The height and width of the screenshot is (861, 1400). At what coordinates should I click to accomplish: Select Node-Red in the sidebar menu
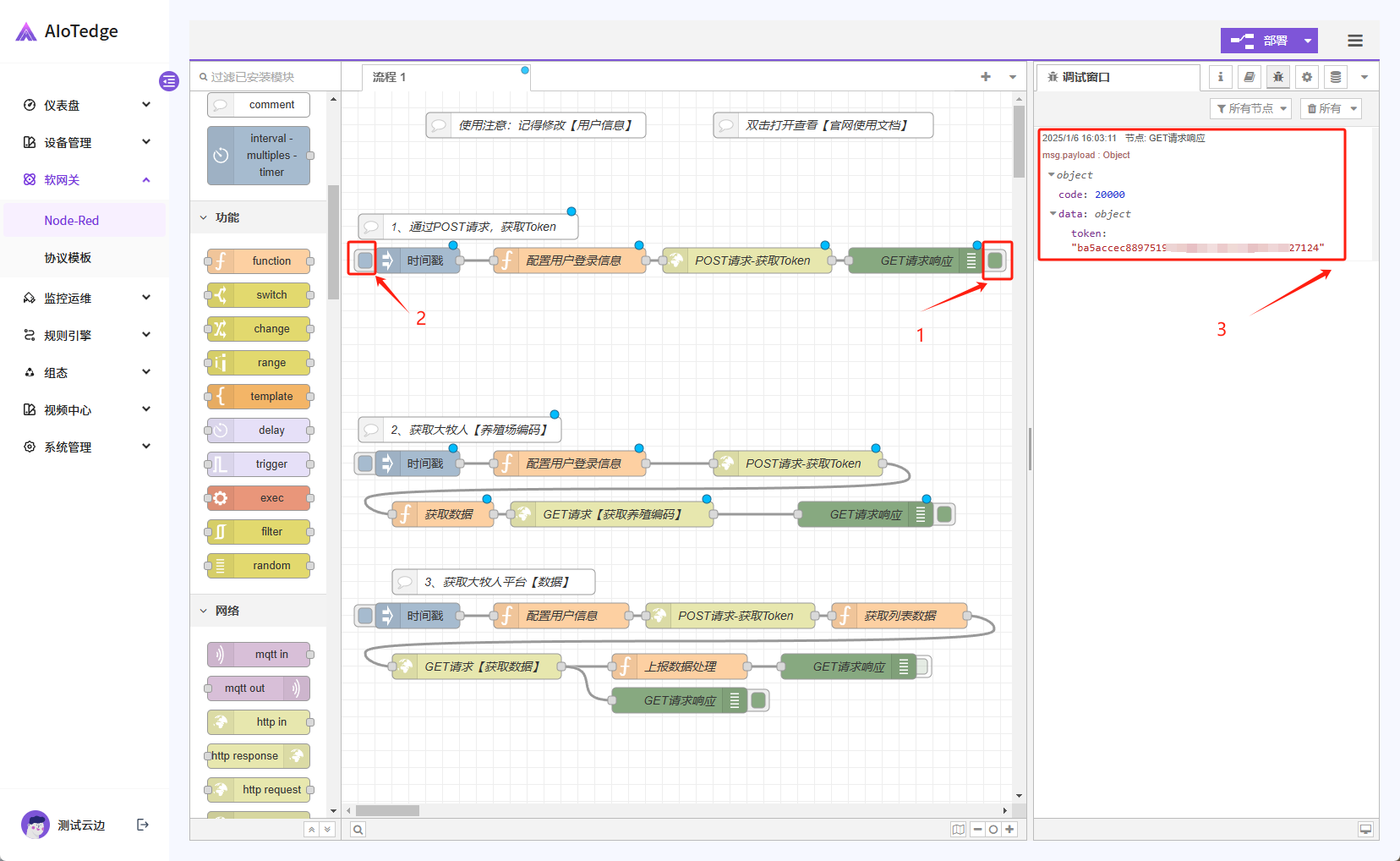[x=72, y=221]
